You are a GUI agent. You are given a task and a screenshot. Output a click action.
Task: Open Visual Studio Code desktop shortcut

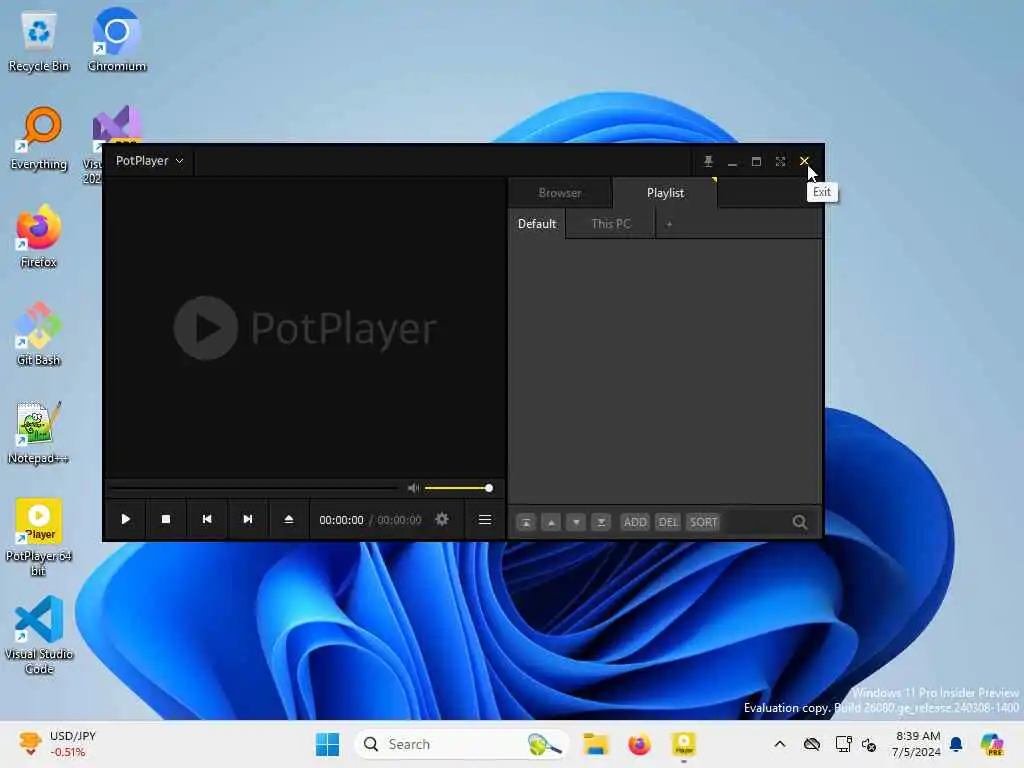pyautogui.click(x=39, y=635)
